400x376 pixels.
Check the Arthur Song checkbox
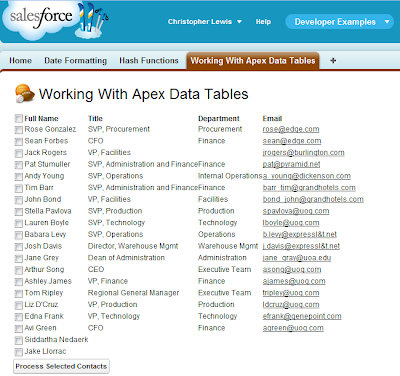tap(19, 270)
